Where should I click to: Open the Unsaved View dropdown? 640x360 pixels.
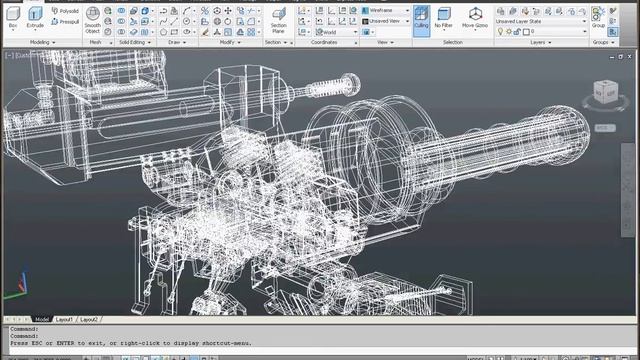[x=386, y=21]
